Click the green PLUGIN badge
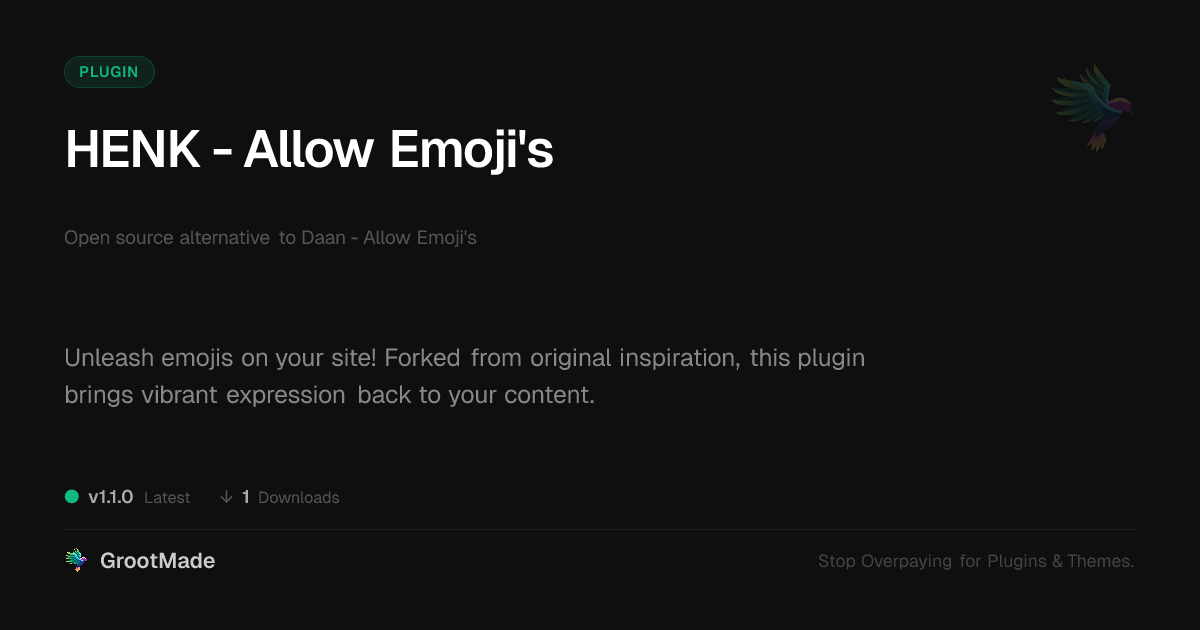This screenshot has width=1200, height=630. coord(109,72)
